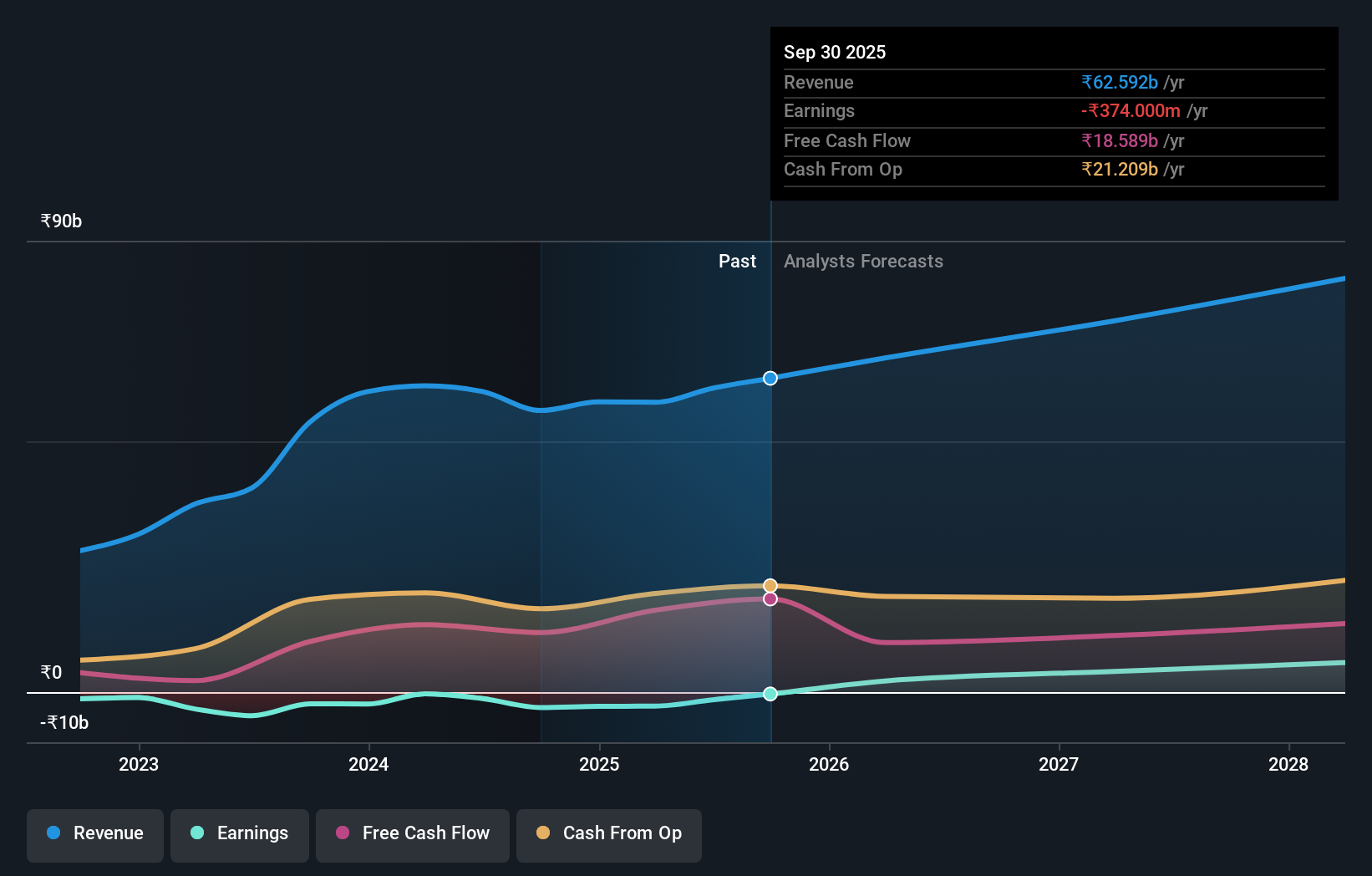Click the Cash From Op legend button
This screenshot has width=1372, height=876.
[608, 835]
